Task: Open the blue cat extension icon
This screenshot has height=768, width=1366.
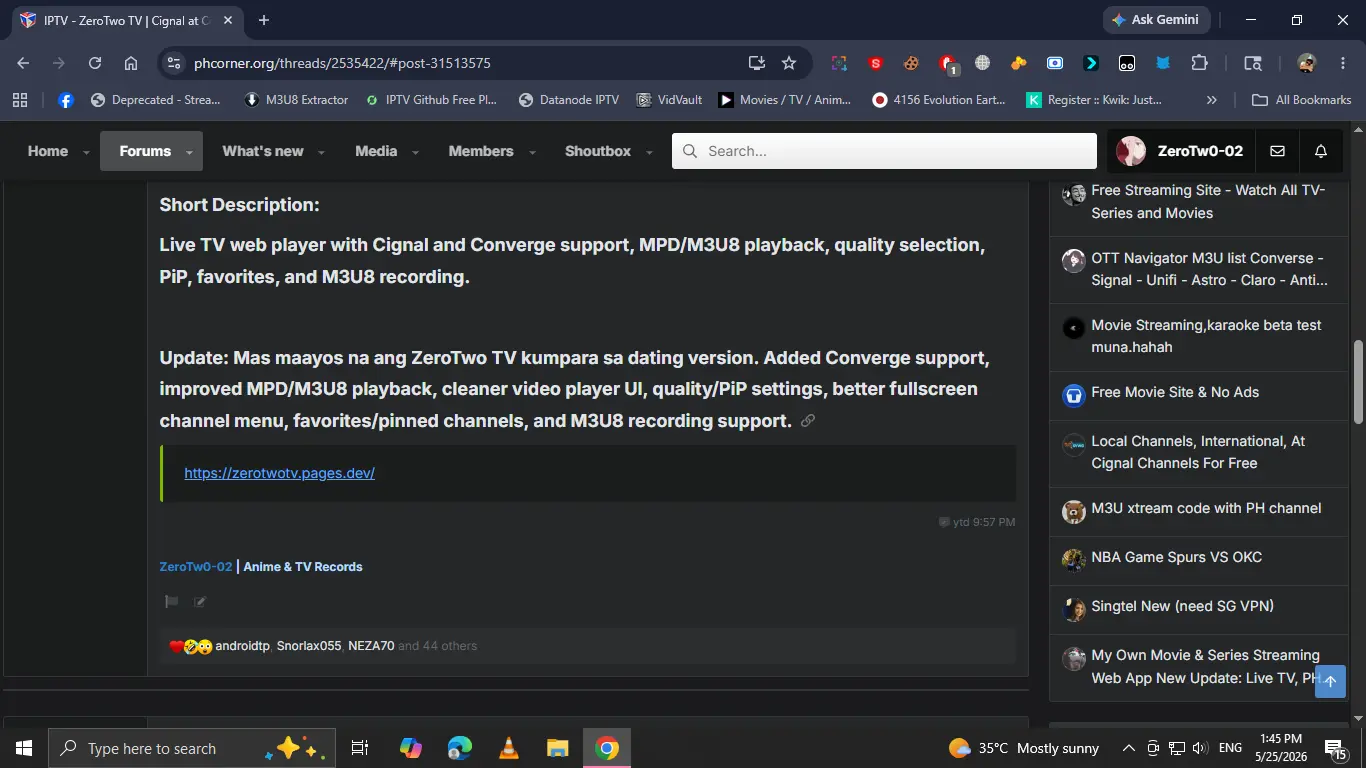Action: coord(1163,63)
